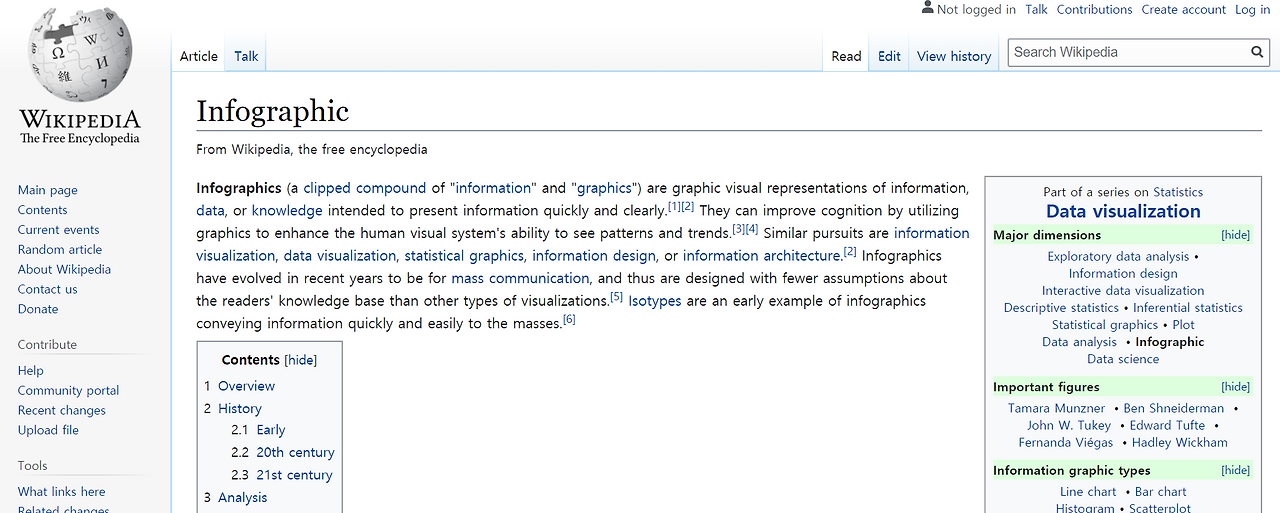Follow the "graphics" link in first sentence
This screenshot has width=1280, height=513.
pos(605,188)
